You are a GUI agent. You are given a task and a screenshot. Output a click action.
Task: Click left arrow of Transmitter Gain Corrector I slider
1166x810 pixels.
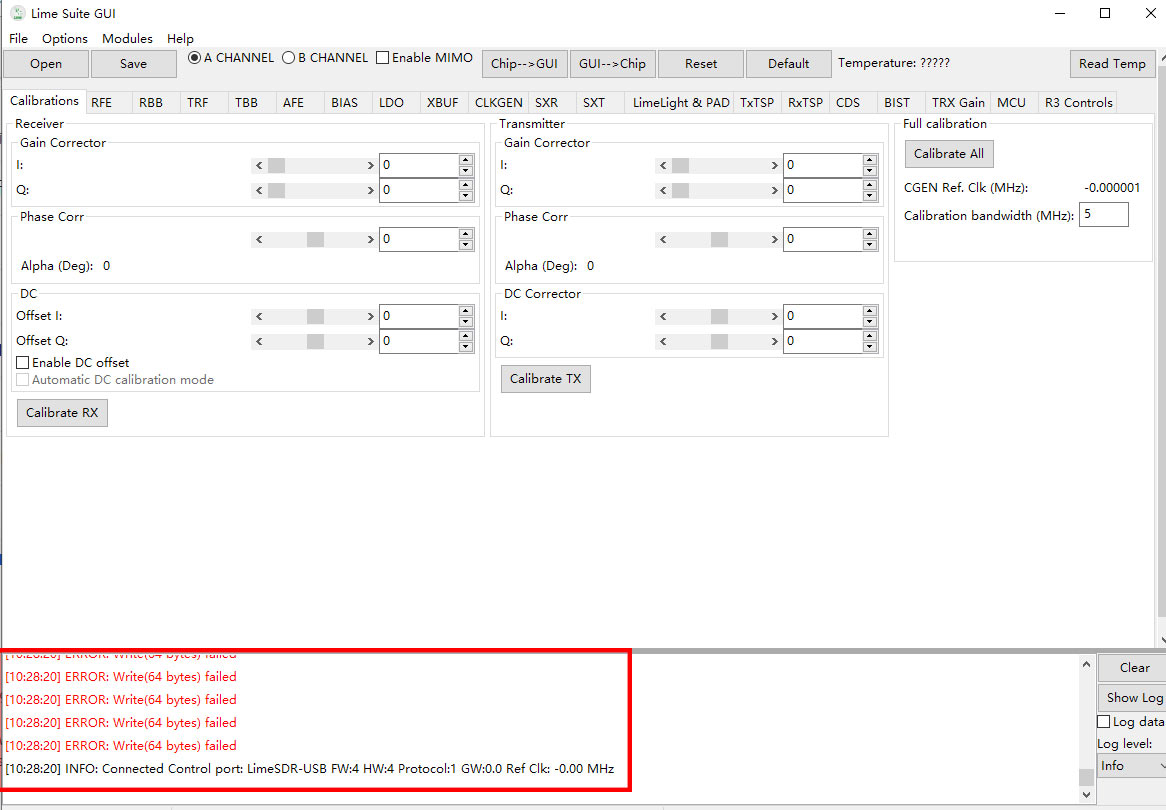click(x=663, y=165)
